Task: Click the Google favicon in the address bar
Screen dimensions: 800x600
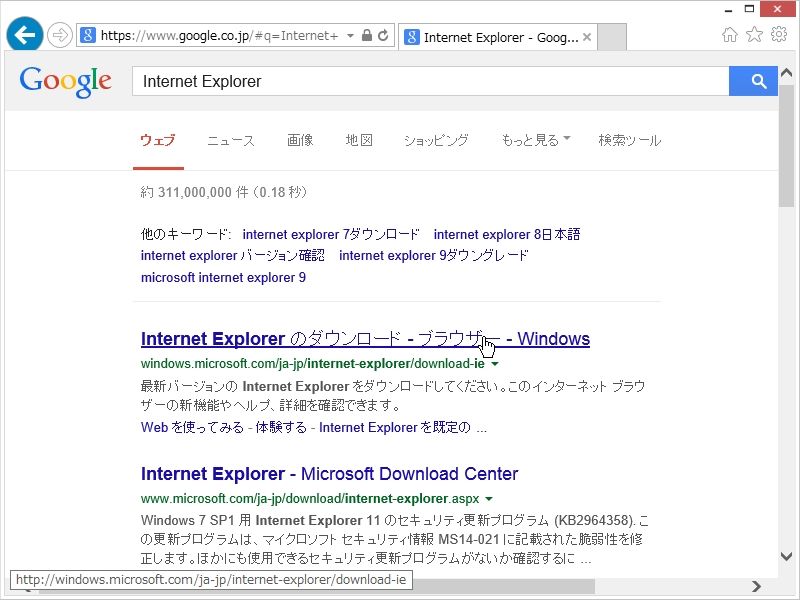Action: [x=88, y=36]
